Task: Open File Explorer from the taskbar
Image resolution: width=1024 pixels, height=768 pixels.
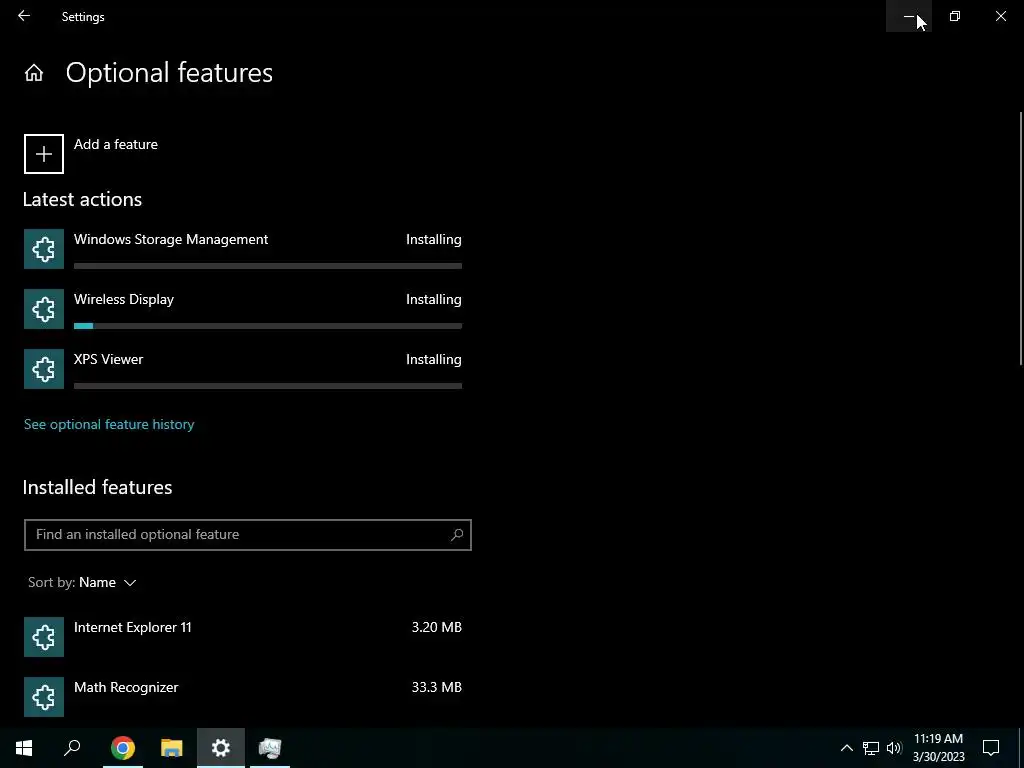Action: click(172, 748)
